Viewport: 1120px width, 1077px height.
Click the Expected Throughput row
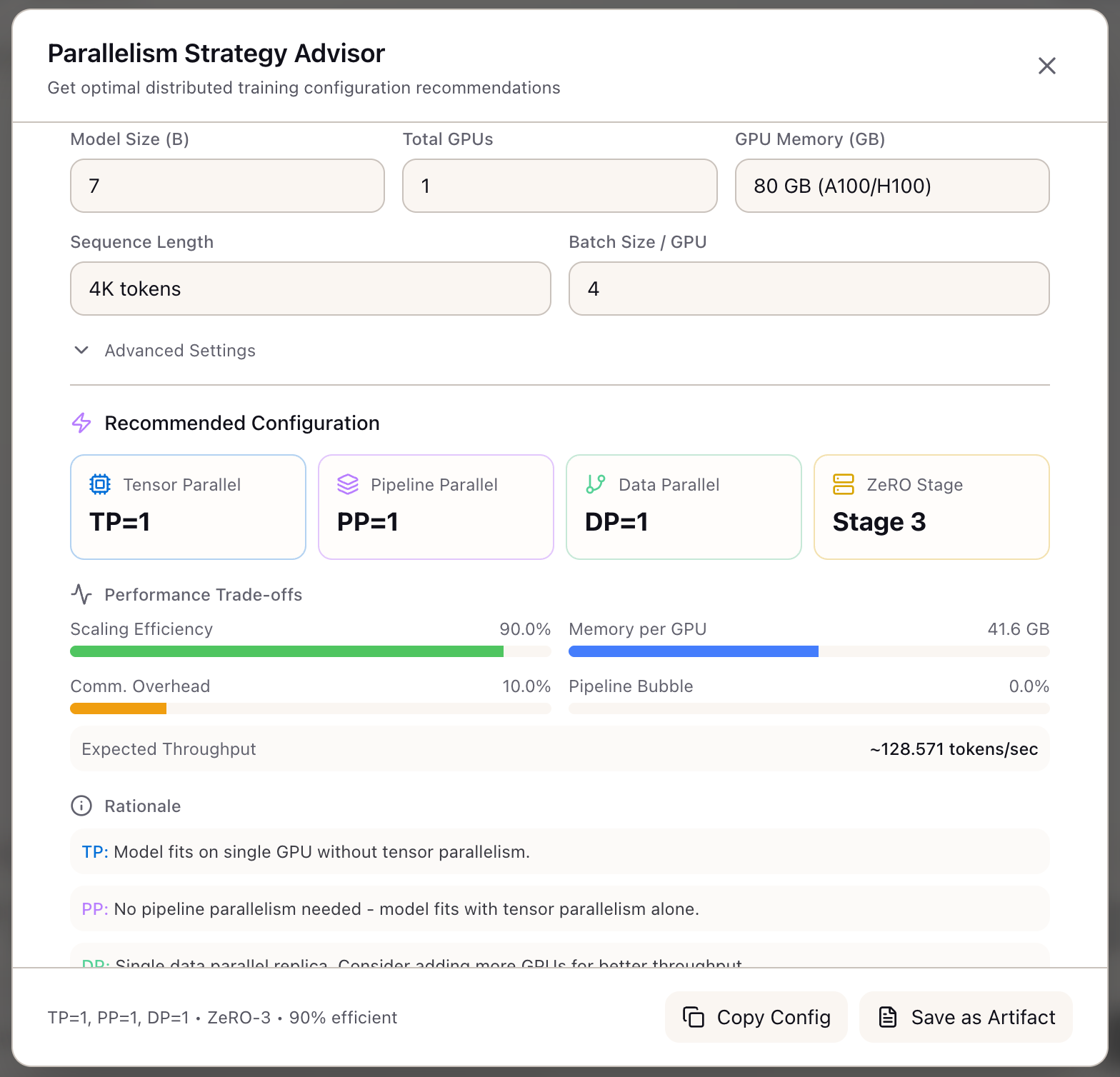tap(559, 748)
